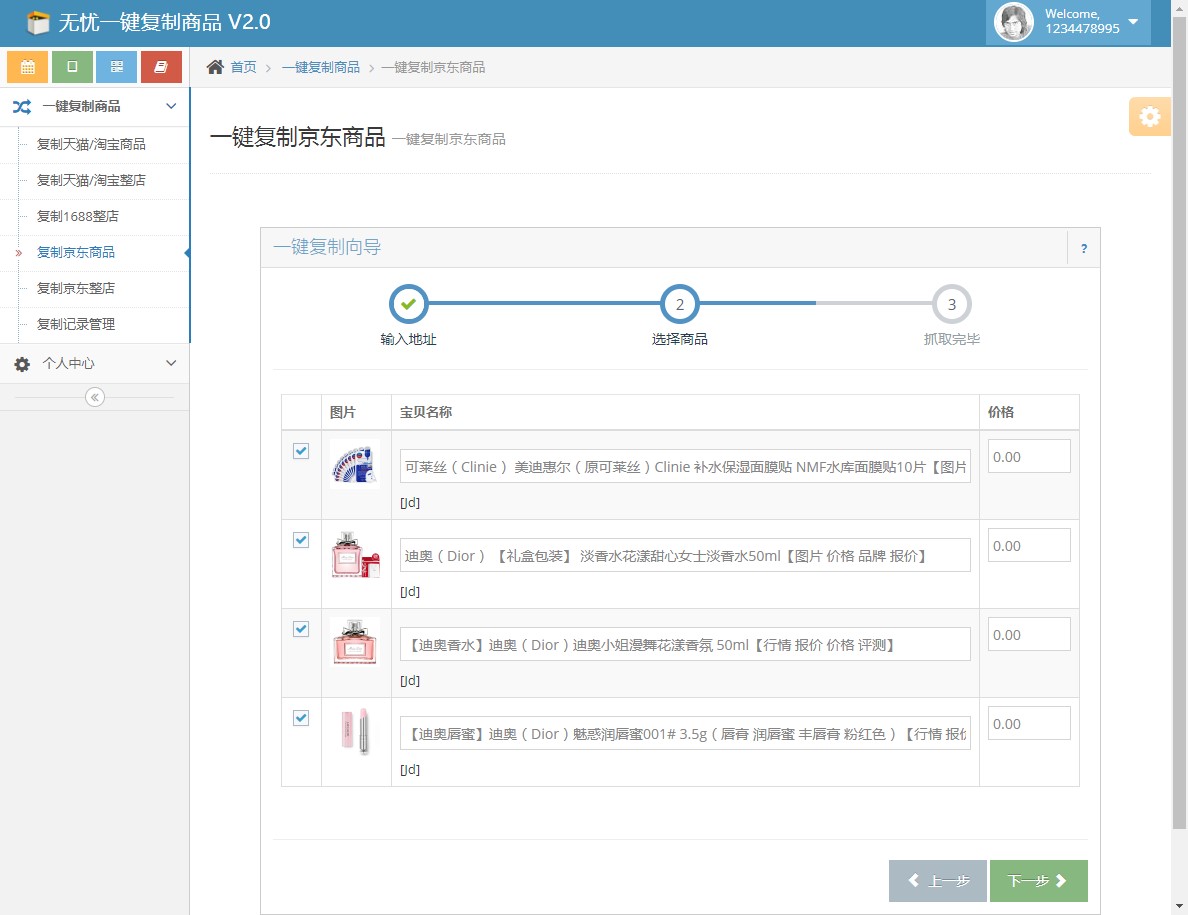Click step 2 选择商品 circle
Viewport: 1188px width, 915px height.
(x=680, y=304)
